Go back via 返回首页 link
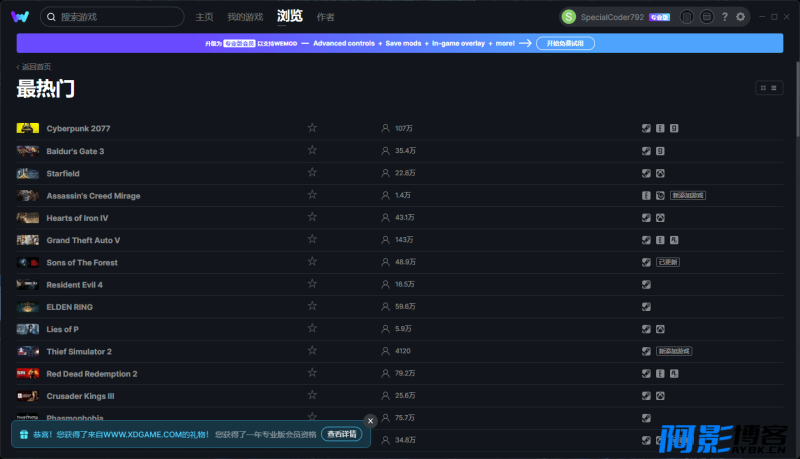The image size is (800, 459). [34, 67]
